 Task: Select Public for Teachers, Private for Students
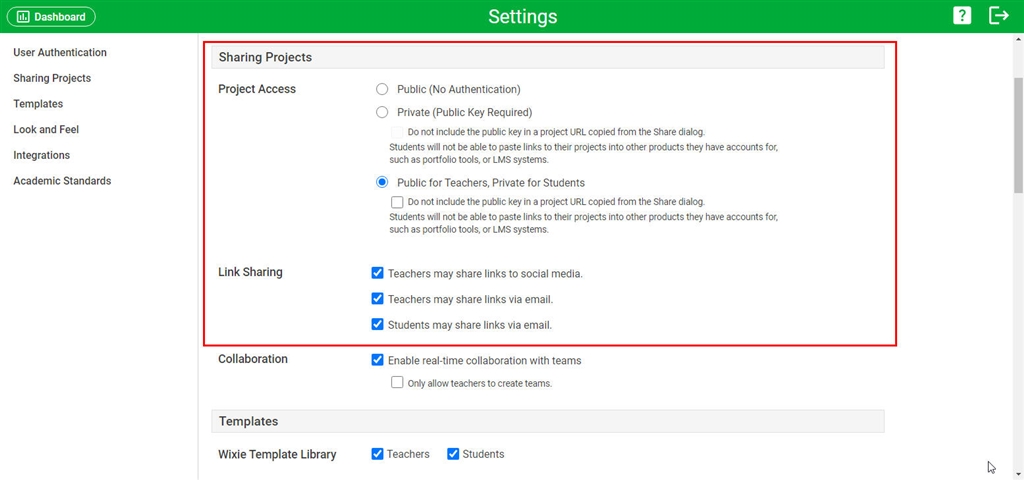382,183
